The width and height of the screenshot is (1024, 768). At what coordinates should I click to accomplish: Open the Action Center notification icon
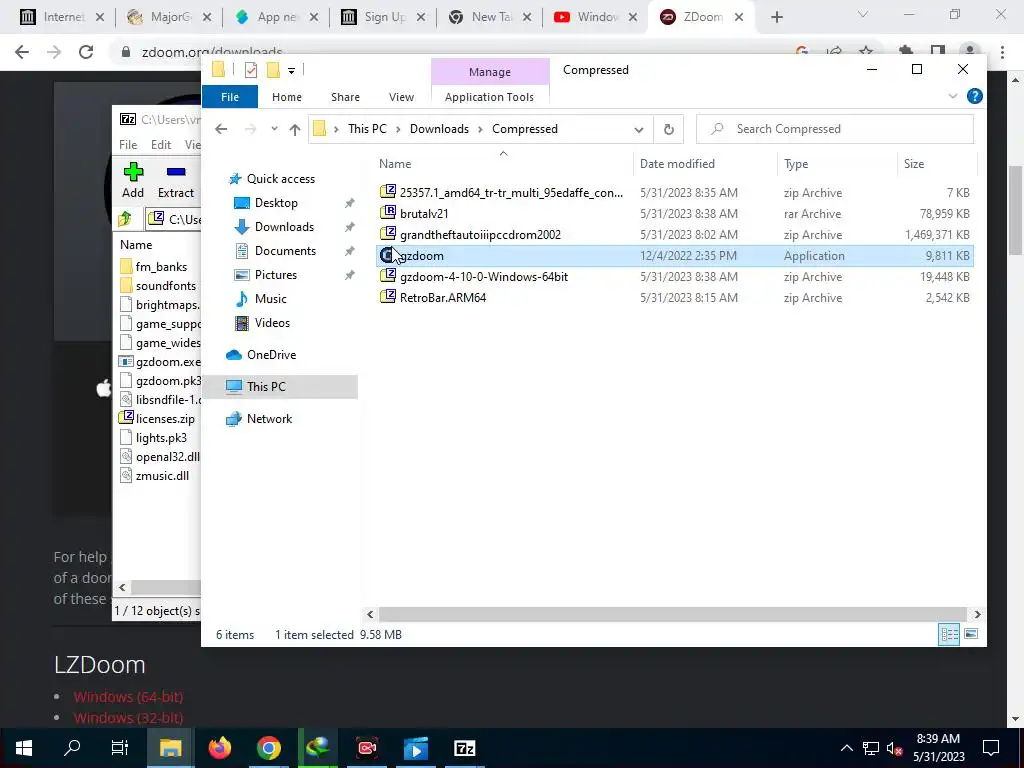pos(991,748)
